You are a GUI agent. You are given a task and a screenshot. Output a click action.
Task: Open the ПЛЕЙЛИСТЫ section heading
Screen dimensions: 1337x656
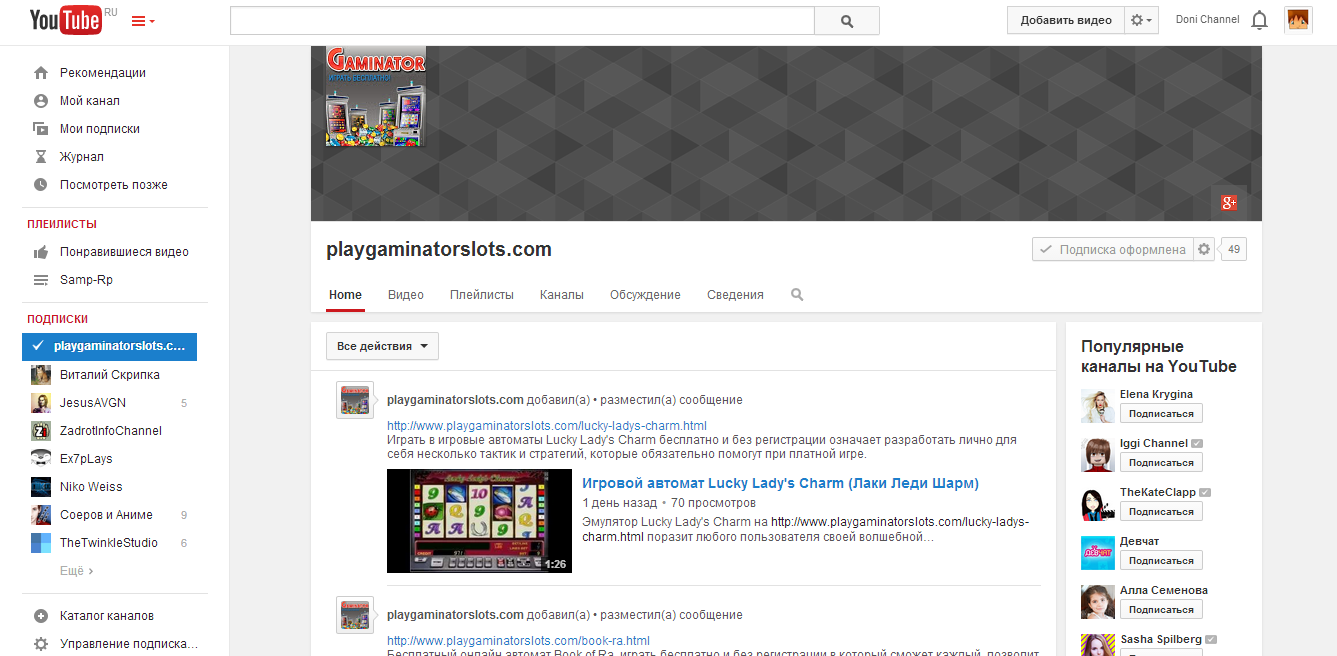[x=62, y=225]
